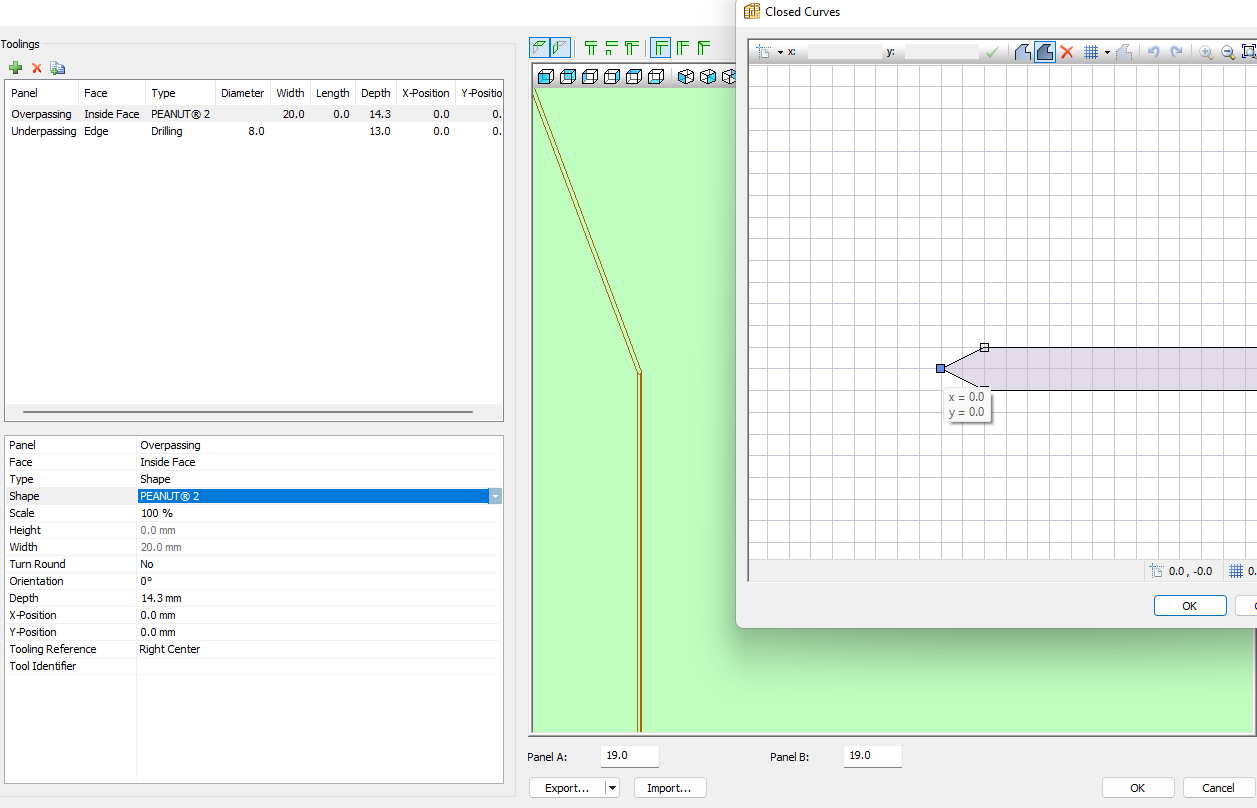Toggle the first panel outline mode button
The width and height of the screenshot is (1257, 808).
tap(540, 47)
